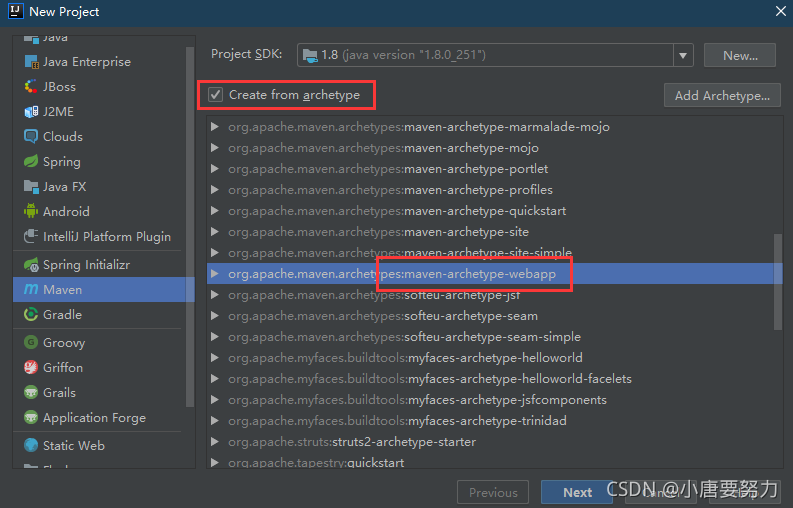793x508 pixels.
Task: Click the Static Web globe icon
Action: coord(31,445)
